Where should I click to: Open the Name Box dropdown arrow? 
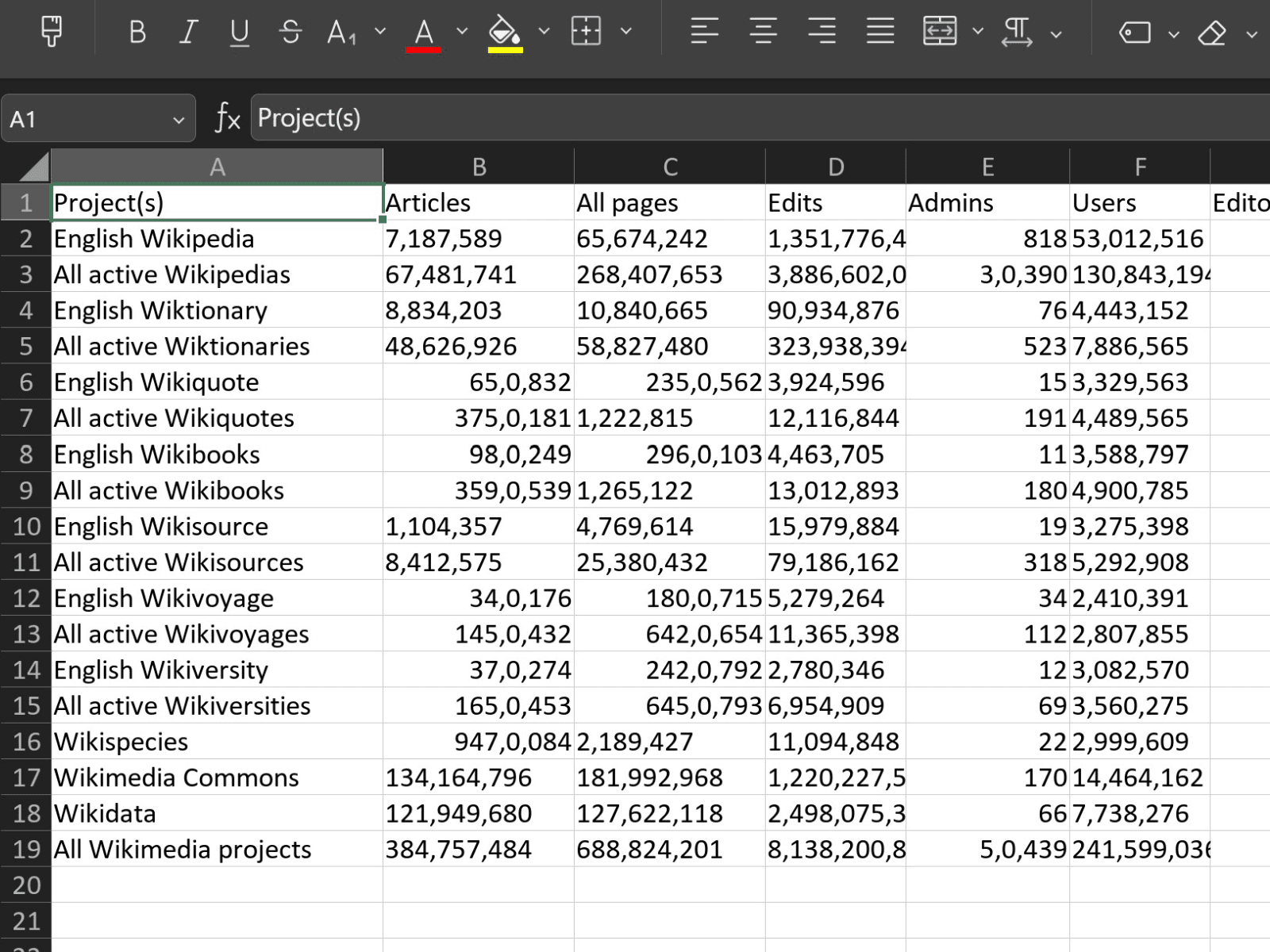coord(179,121)
